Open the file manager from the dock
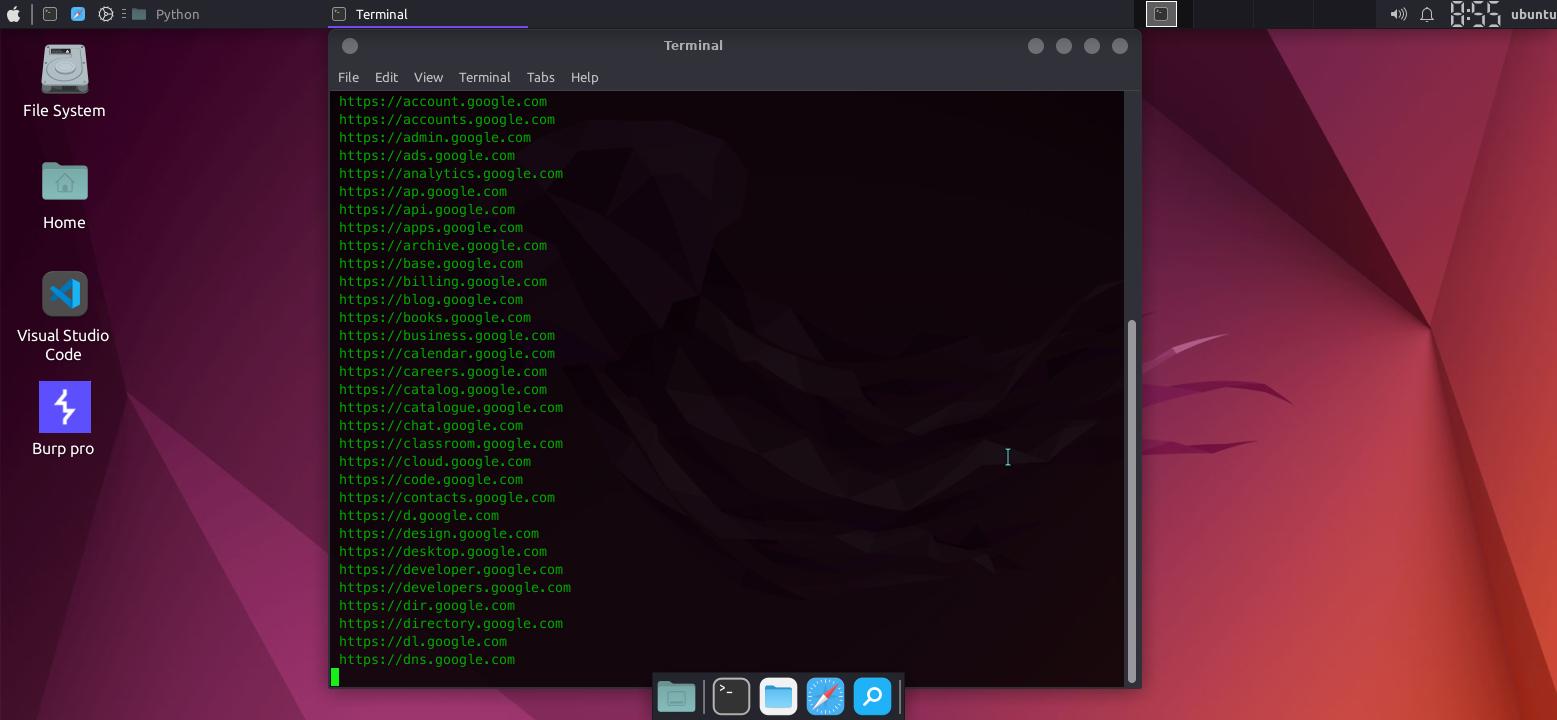 click(x=778, y=696)
